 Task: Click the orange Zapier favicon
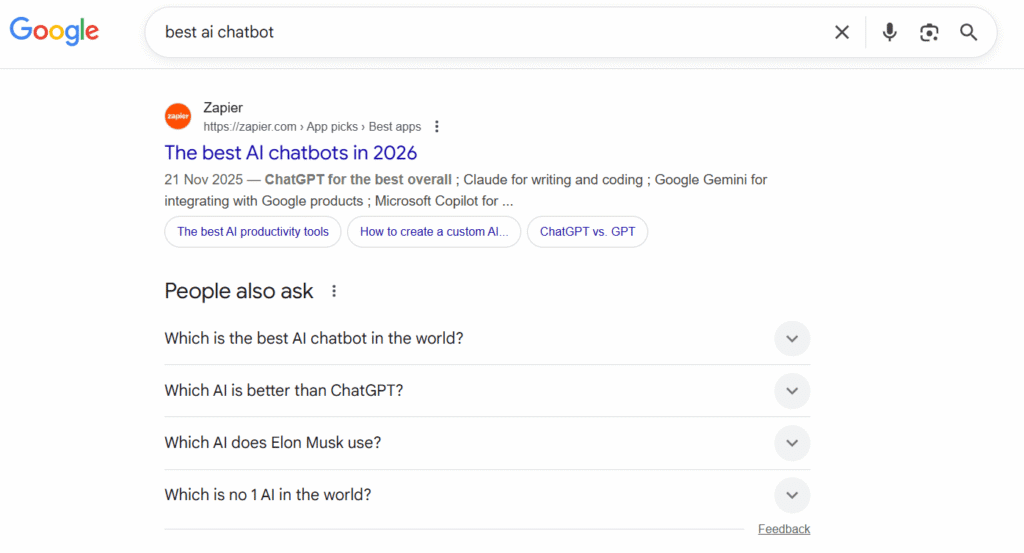tap(178, 116)
